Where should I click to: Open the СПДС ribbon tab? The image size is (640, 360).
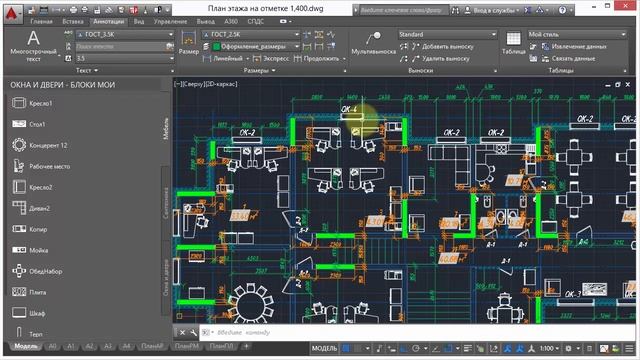tap(256, 21)
